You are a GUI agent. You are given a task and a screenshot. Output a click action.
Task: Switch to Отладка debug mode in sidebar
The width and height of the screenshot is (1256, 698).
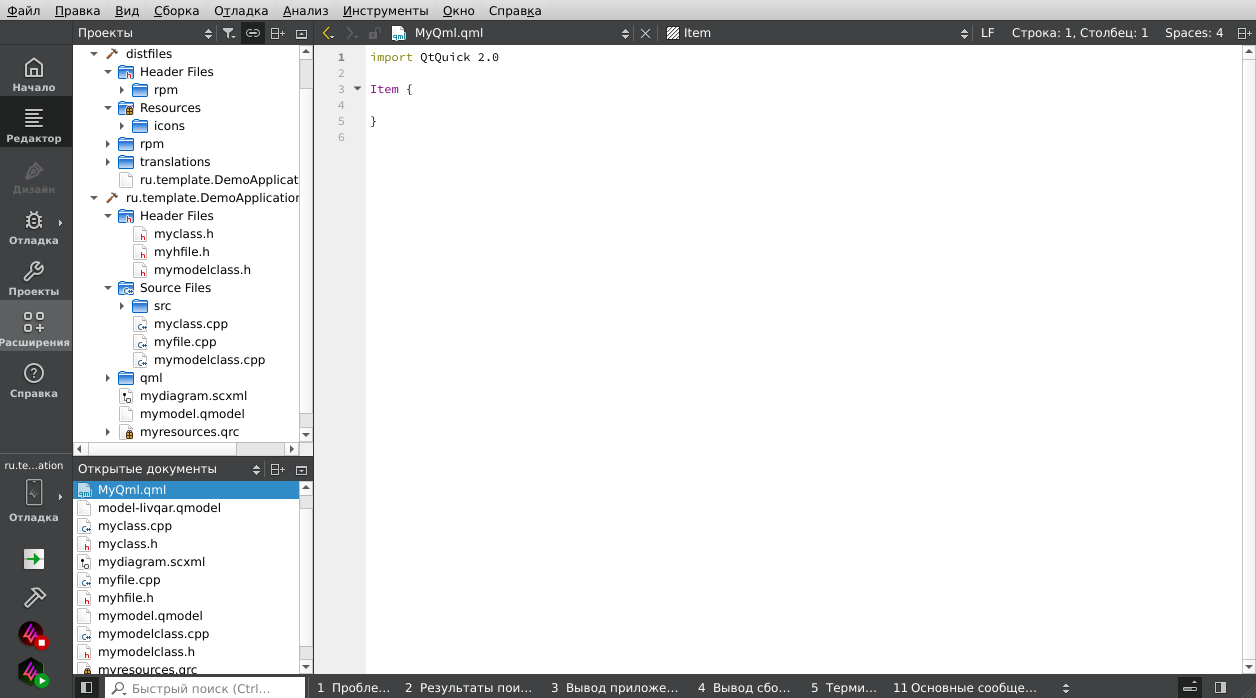34,227
